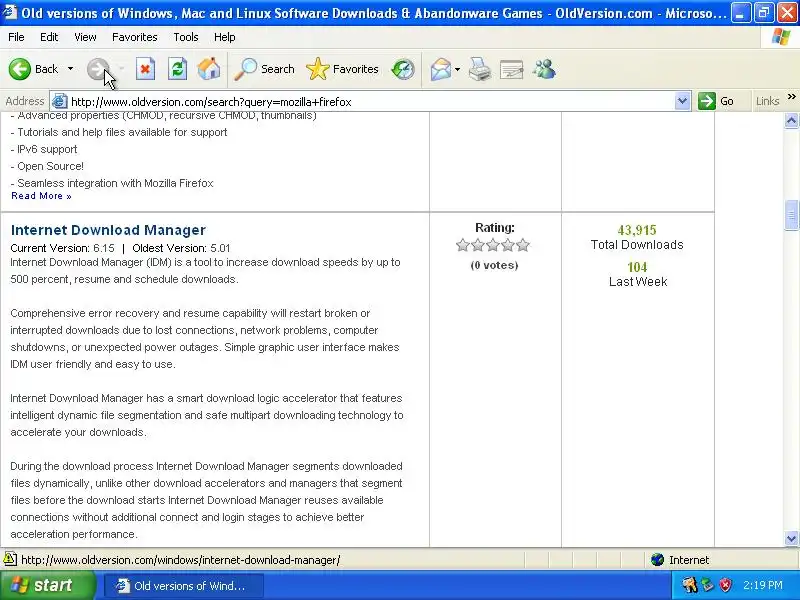Open the Favorites menu
This screenshot has width=800, height=600.
pos(135,37)
